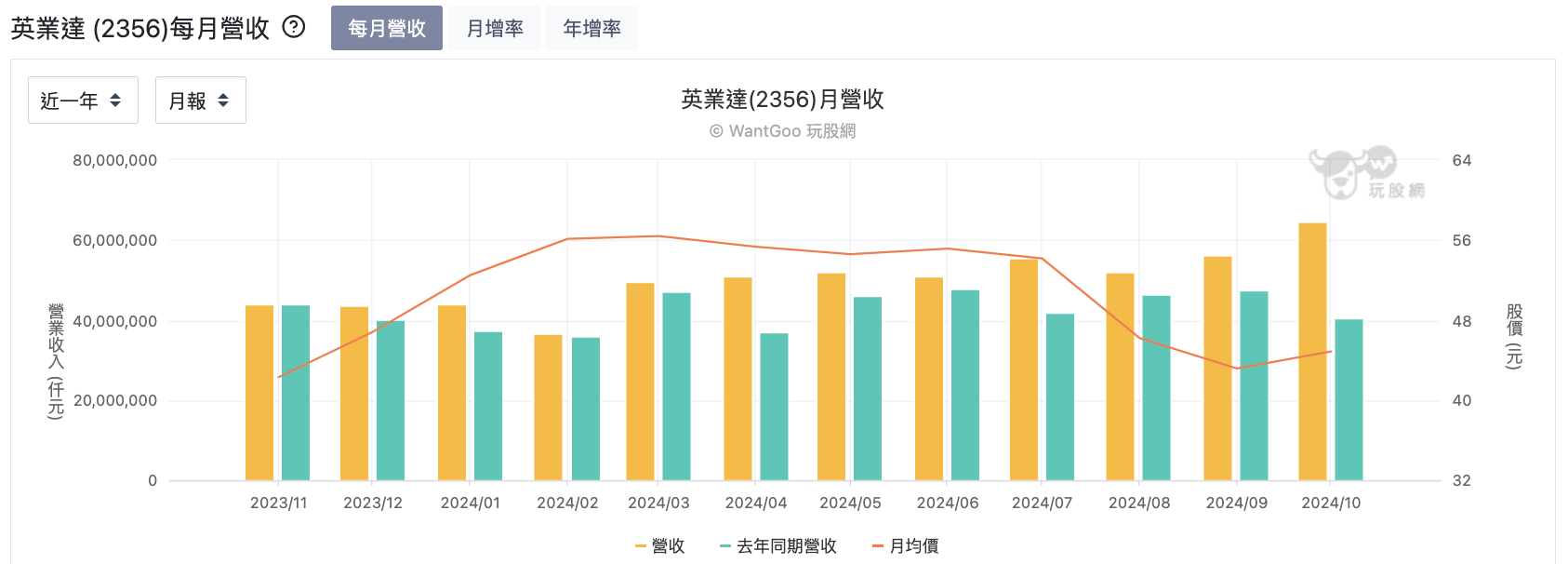Click the page heading 英業達 (2356)每月營收
1568x564 pixels.
(x=140, y=28)
